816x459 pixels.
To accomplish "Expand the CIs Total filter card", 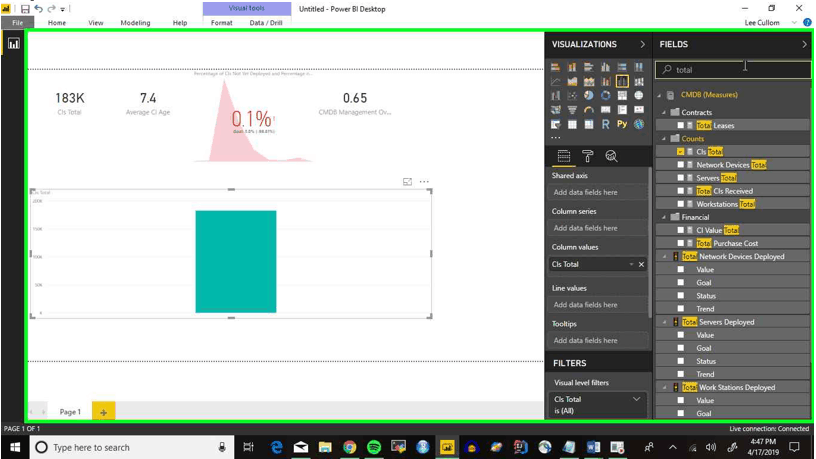I will 636,399.
